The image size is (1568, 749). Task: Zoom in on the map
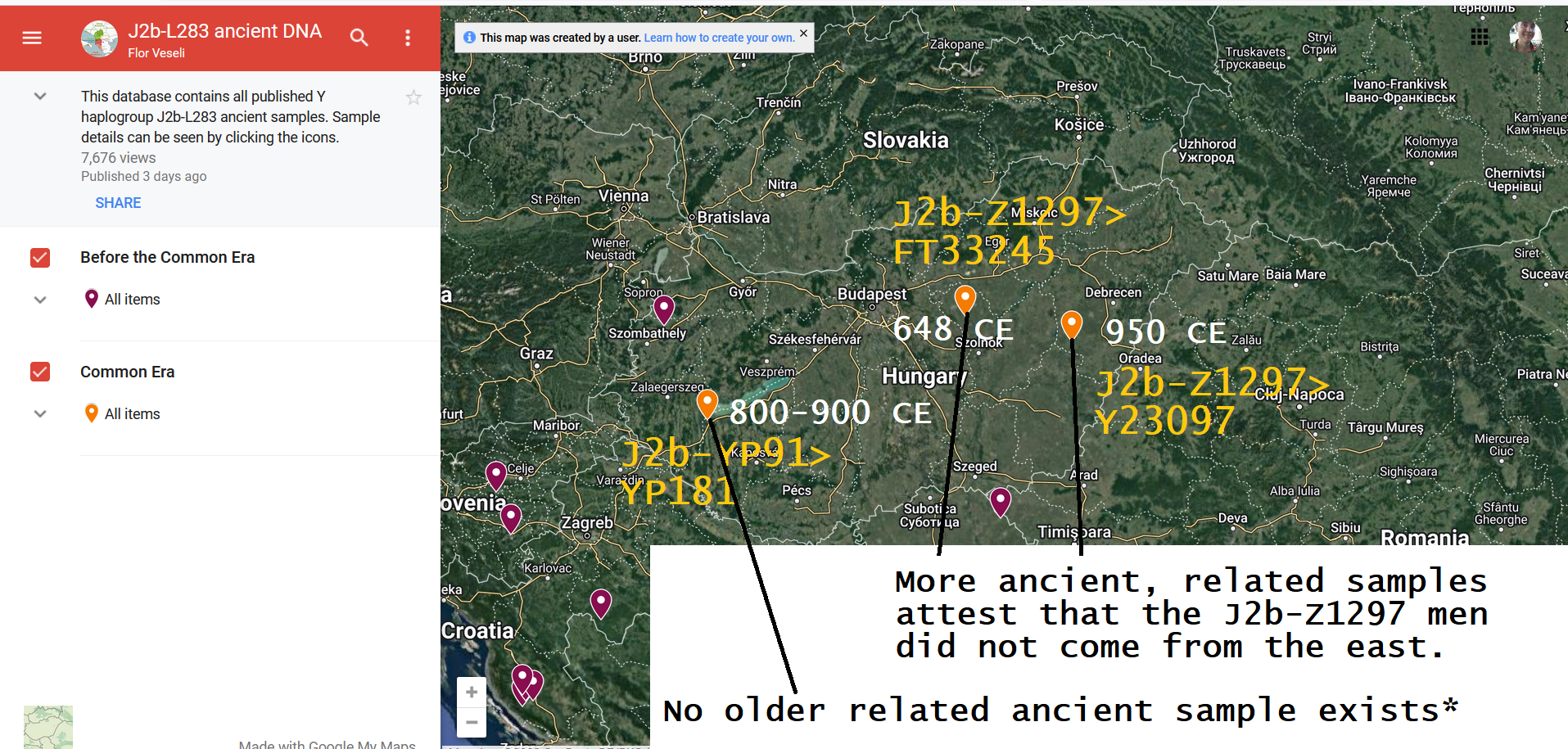[472, 693]
